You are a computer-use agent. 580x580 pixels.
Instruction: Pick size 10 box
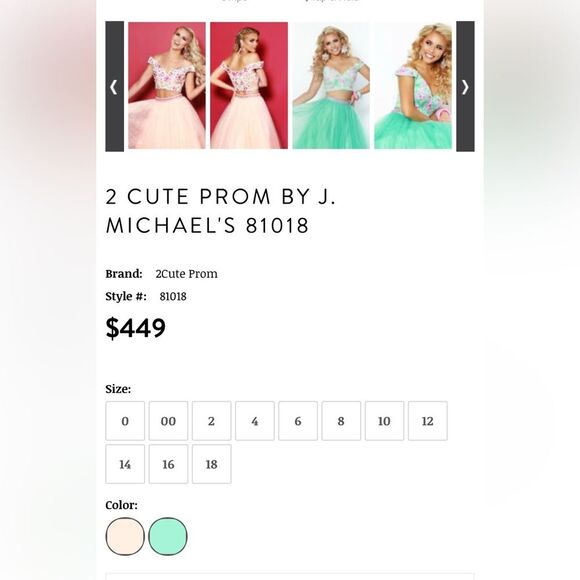tap(384, 421)
